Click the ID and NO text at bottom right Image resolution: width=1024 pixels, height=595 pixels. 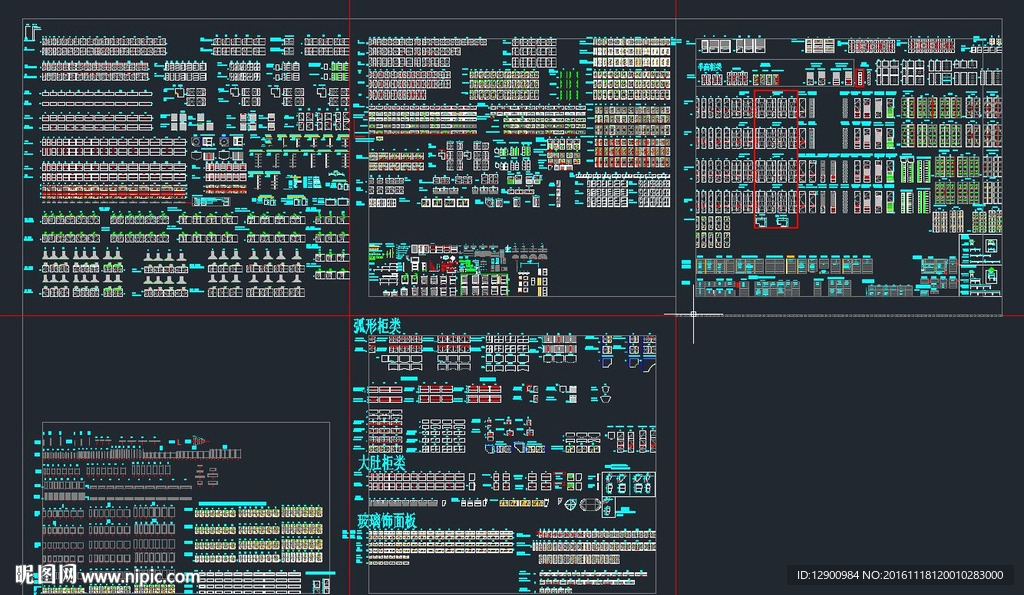tap(899, 575)
